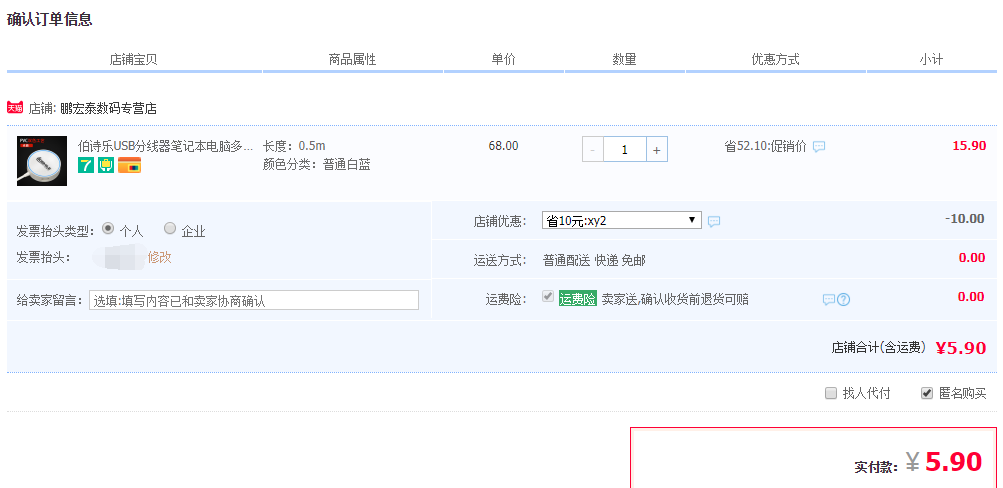Click the 数量 column header
The image size is (1003, 488).
[x=624, y=59]
